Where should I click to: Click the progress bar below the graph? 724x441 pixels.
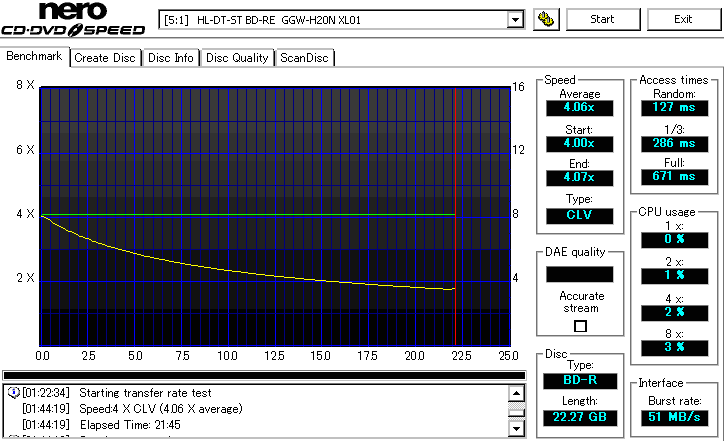coord(263,375)
